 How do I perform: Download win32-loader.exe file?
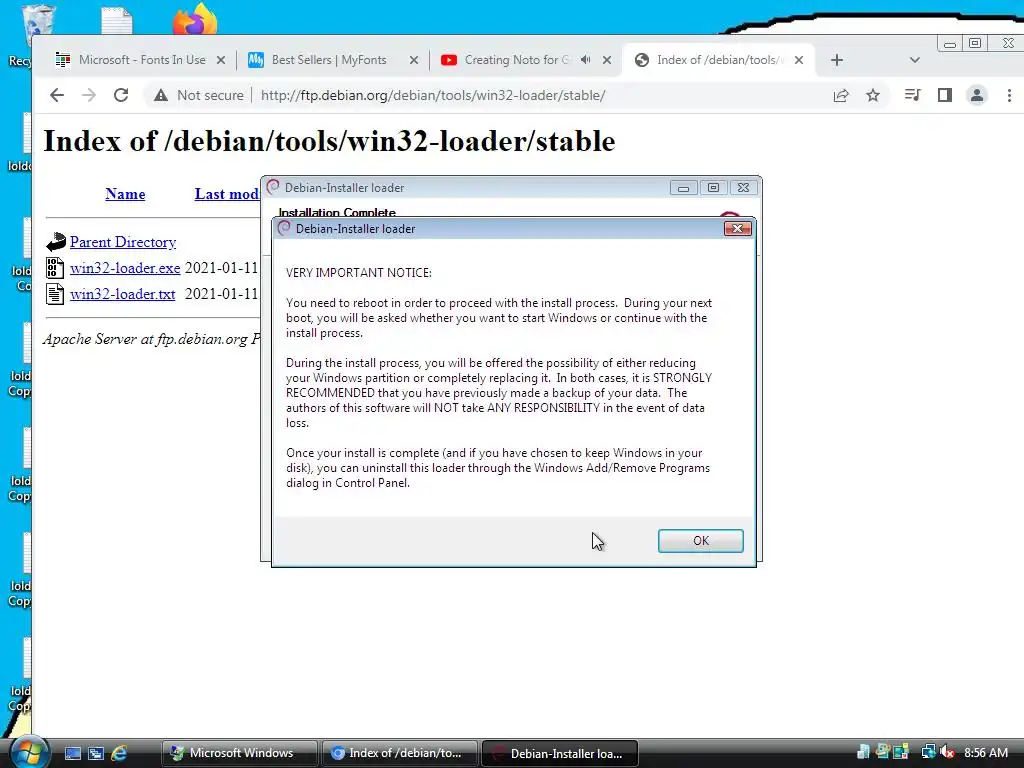(x=125, y=268)
